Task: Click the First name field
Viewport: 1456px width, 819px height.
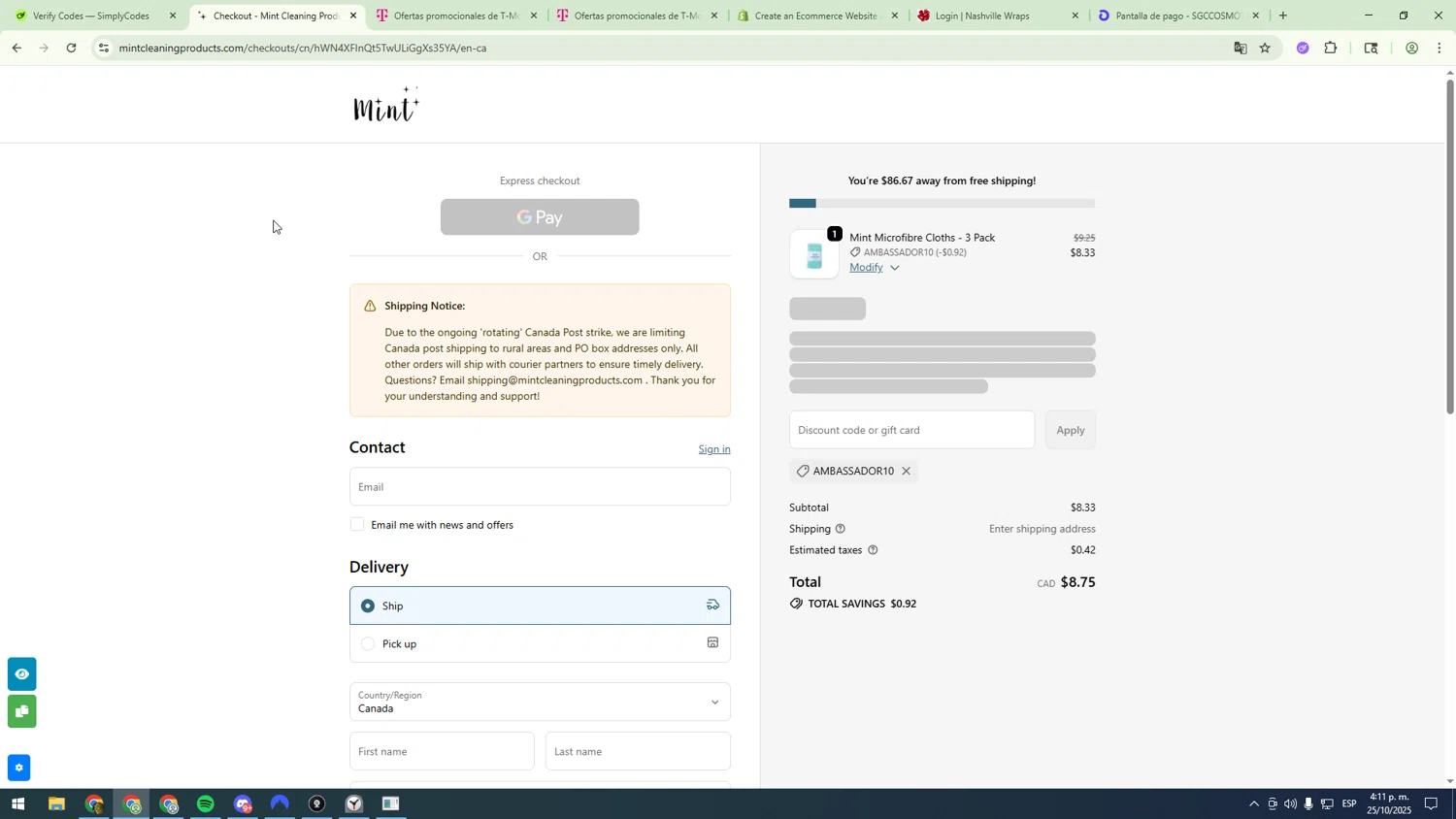Action: 442,751
